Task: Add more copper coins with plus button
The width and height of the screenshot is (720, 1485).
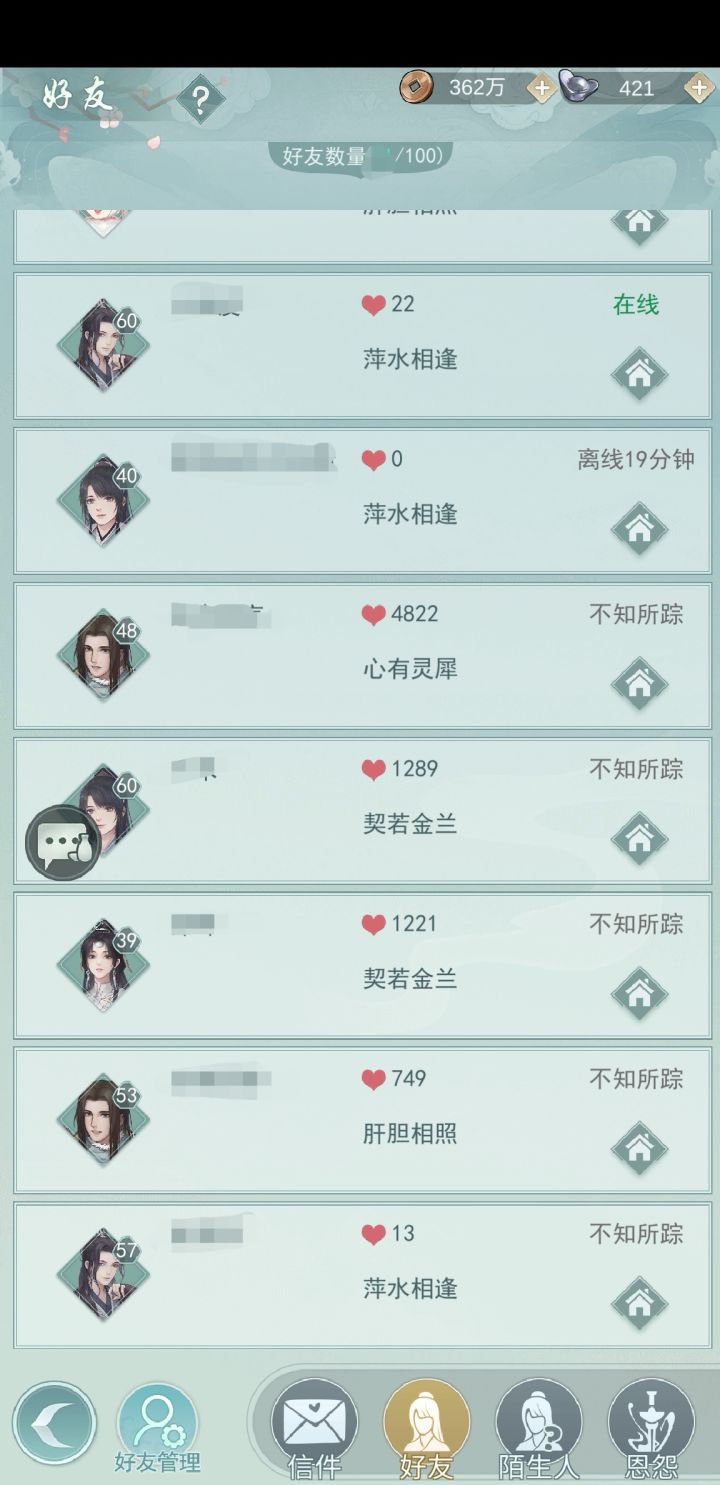Action: 541,88
